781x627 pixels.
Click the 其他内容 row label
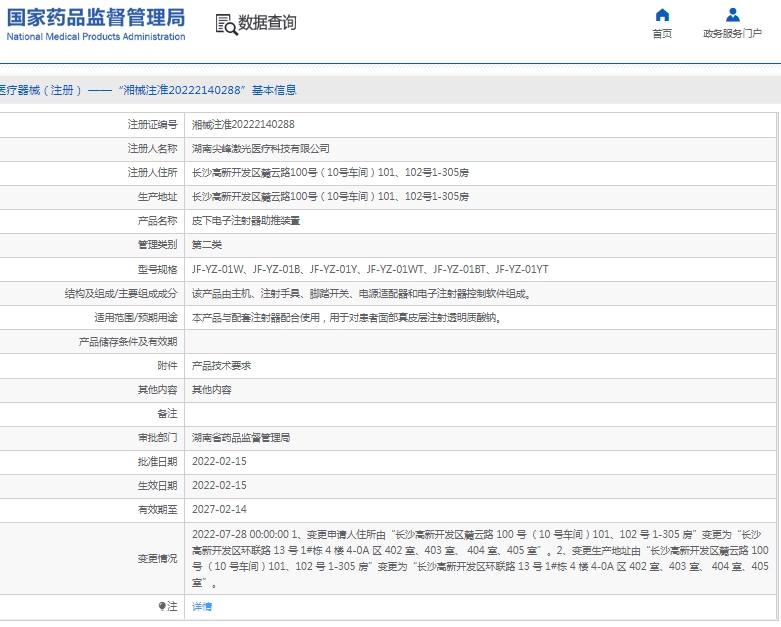click(x=157, y=389)
